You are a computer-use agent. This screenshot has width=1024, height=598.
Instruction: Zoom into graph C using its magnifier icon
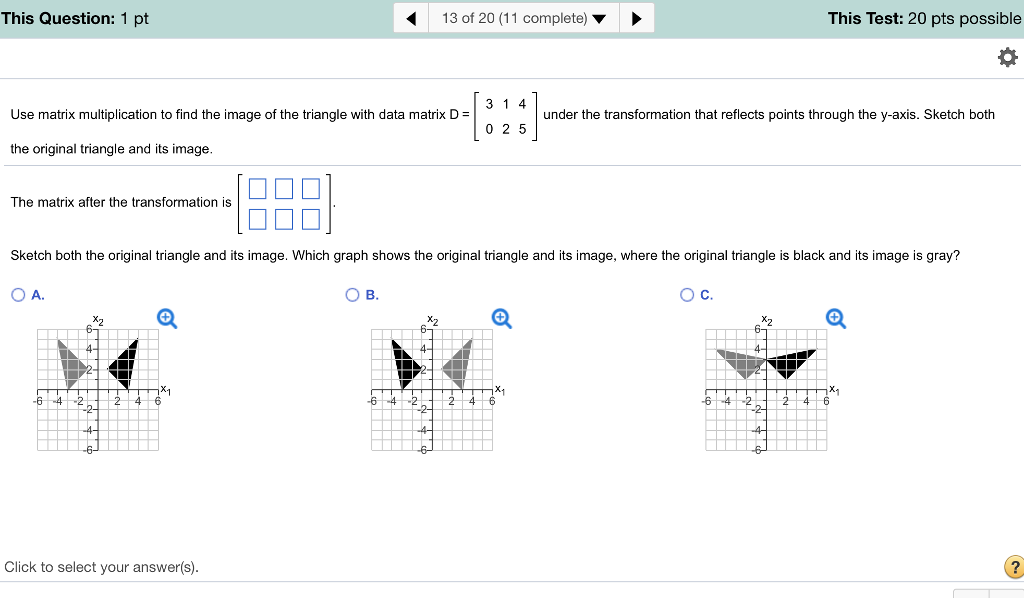[835, 317]
